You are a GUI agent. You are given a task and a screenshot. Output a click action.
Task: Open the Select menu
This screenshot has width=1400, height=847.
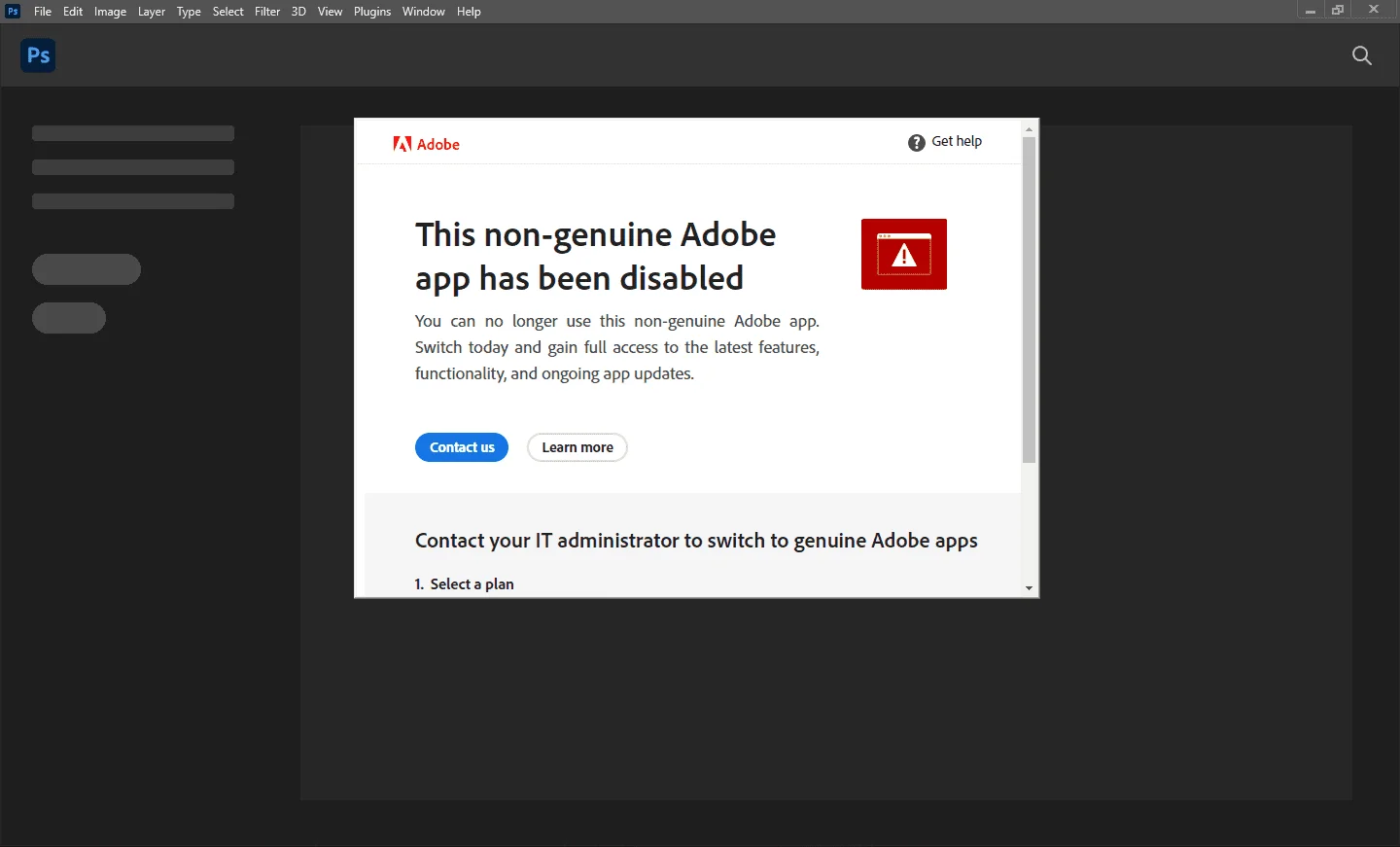point(228,12)
